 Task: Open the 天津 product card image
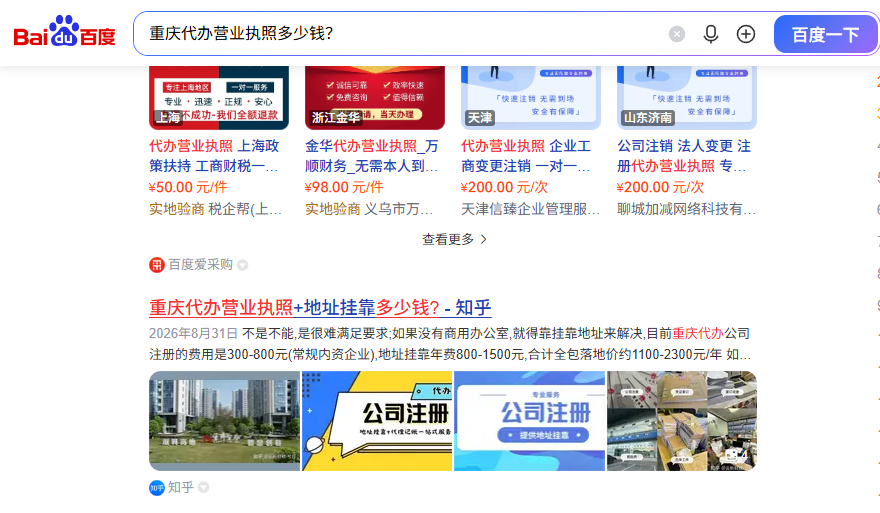(x=531, y=98)
